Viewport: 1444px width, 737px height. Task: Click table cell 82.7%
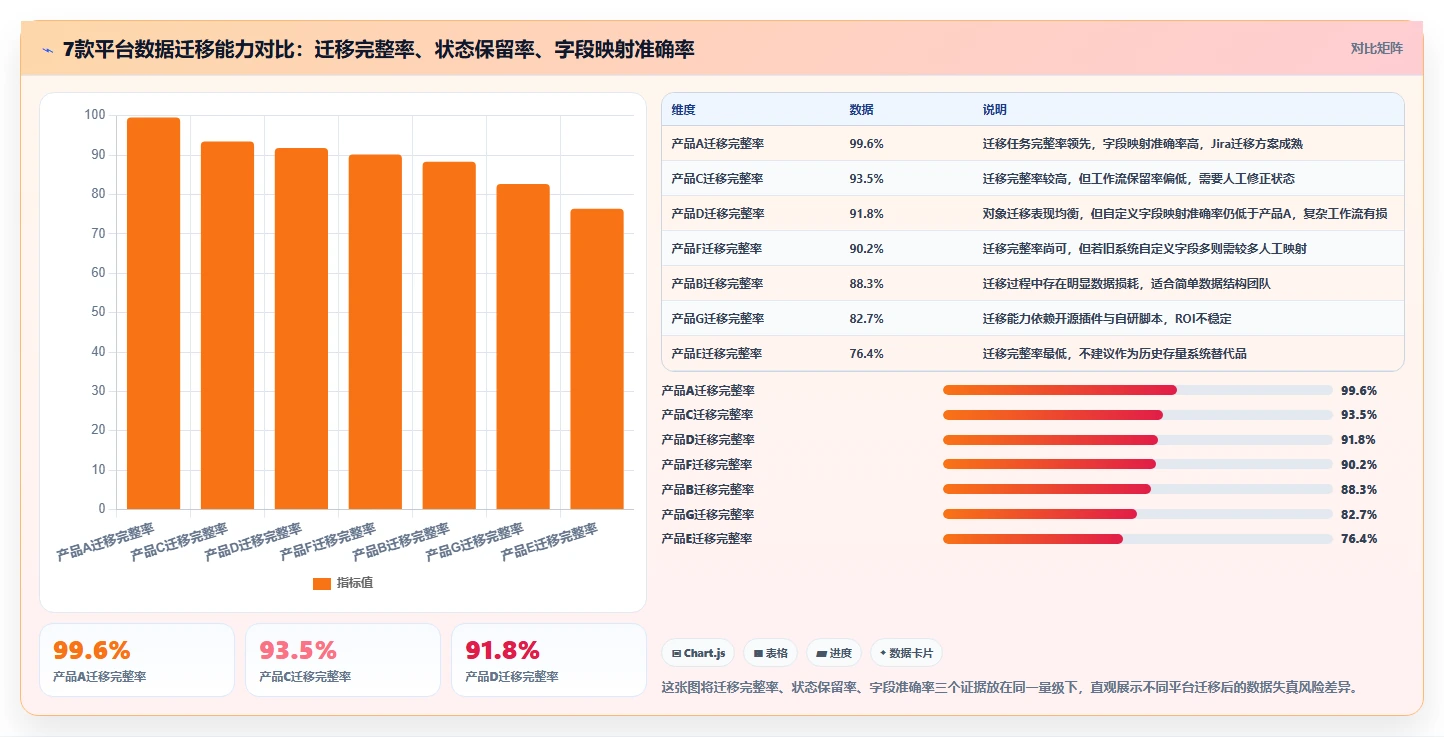(x=866, y=319)
